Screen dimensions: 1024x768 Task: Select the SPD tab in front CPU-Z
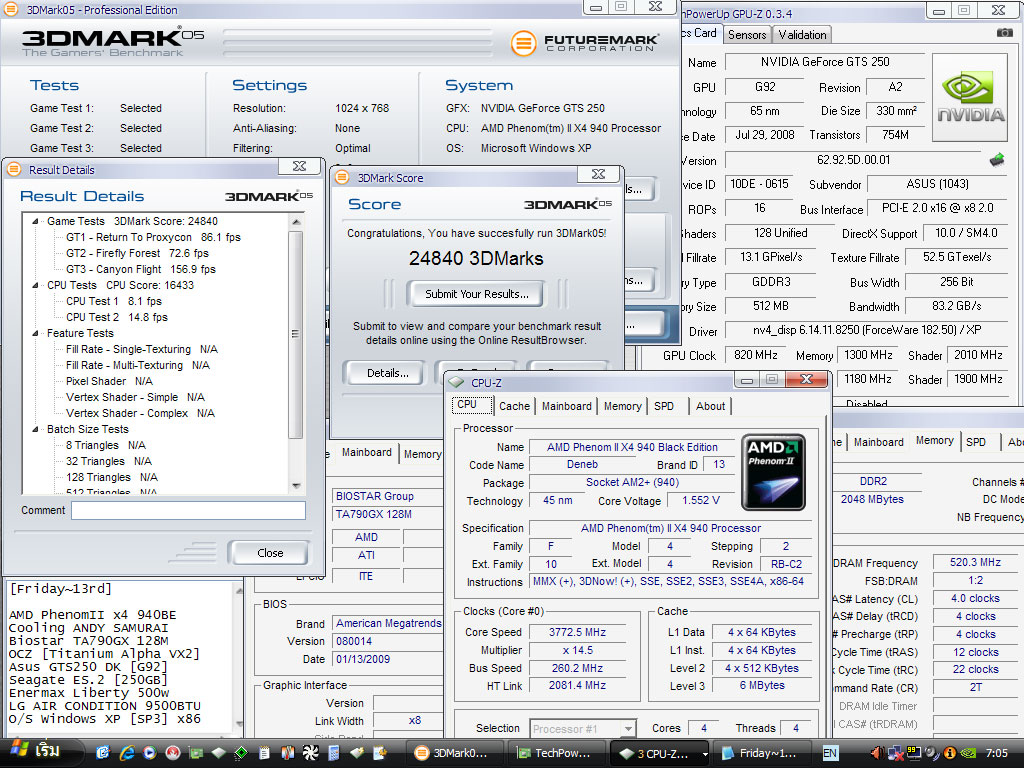point(664,406)
